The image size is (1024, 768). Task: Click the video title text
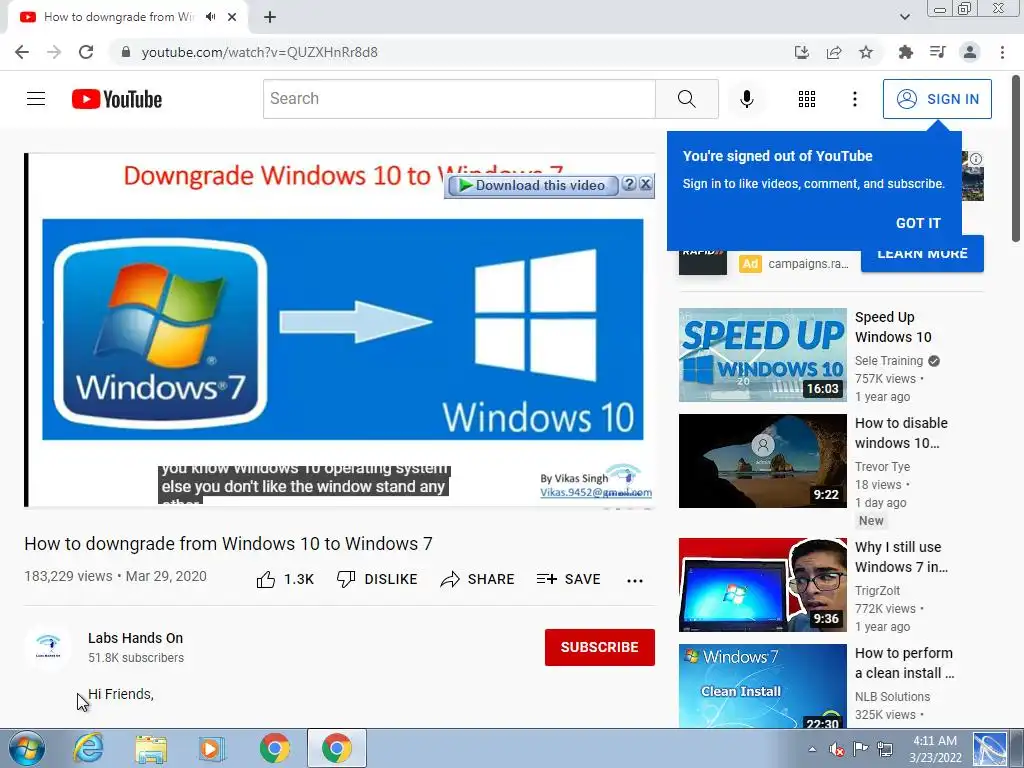(x=228, y=543)
